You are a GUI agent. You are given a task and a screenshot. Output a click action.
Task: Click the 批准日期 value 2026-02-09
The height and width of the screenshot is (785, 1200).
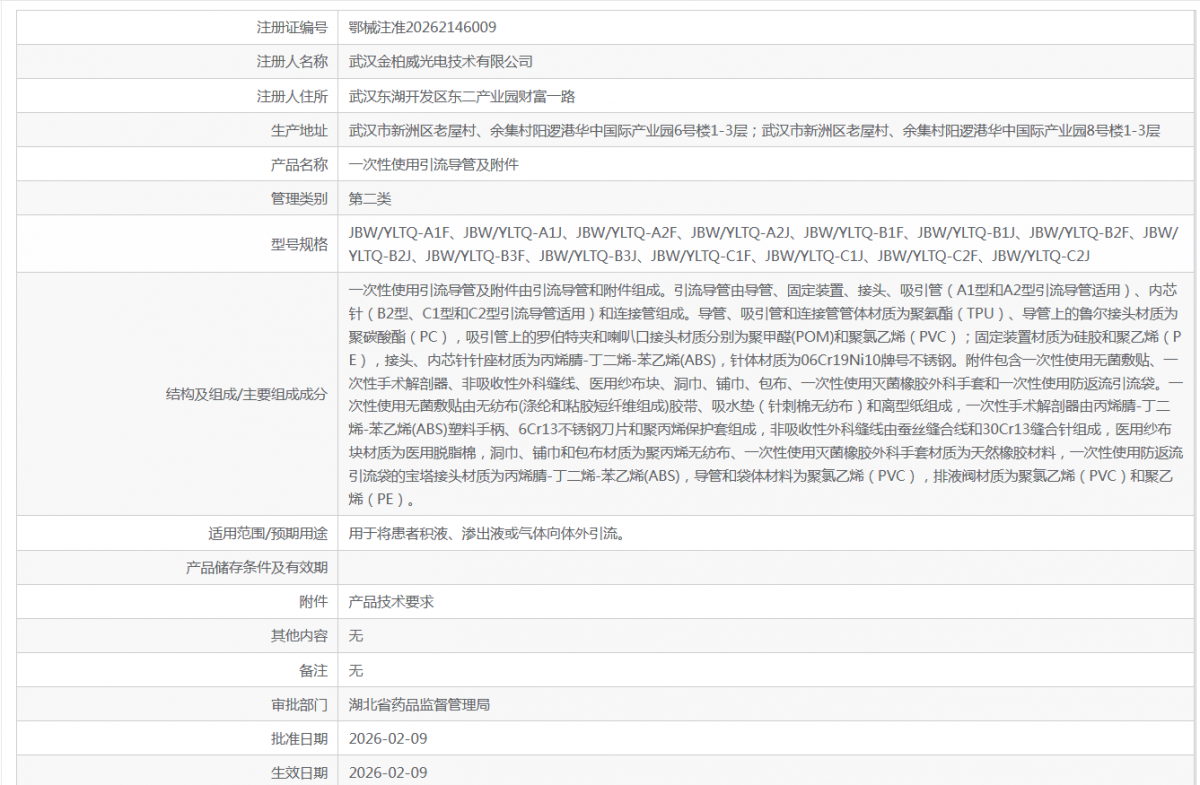click(x=388, y=738)
